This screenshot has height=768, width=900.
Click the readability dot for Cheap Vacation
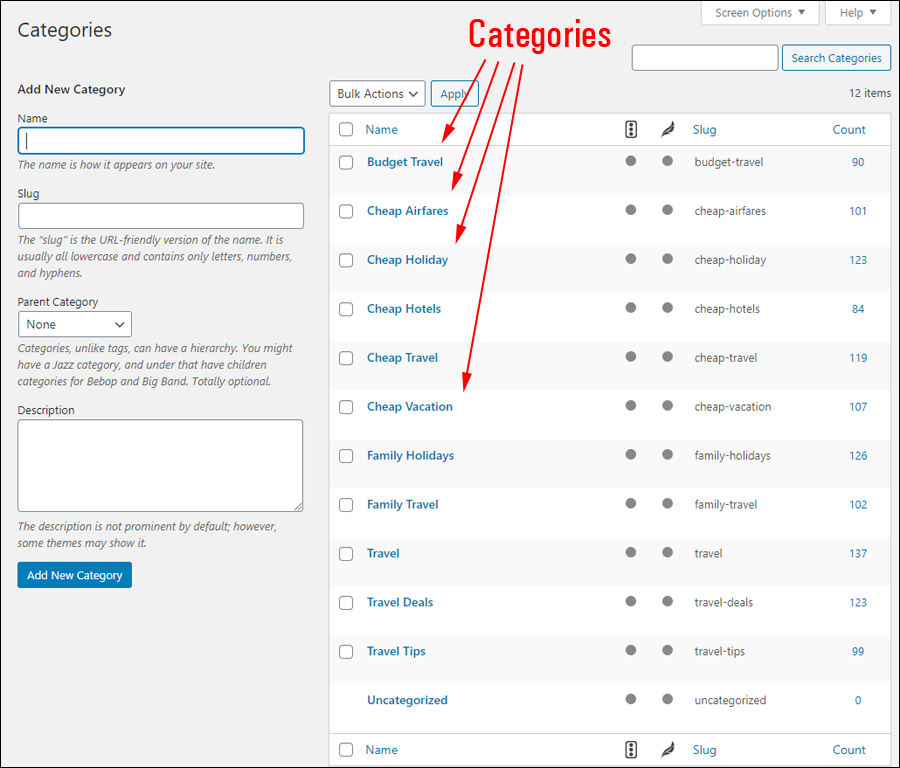(x=668, y=405)
